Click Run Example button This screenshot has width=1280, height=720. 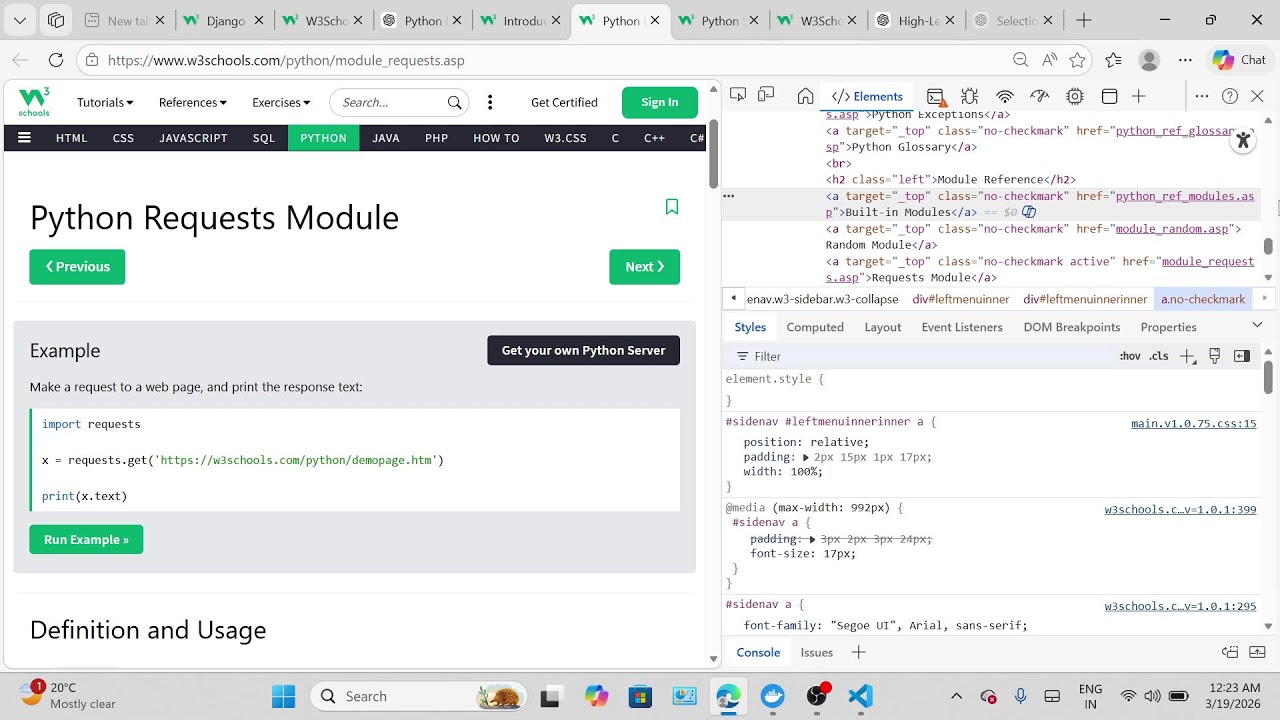pyautogui.click(x=86, y=539)
